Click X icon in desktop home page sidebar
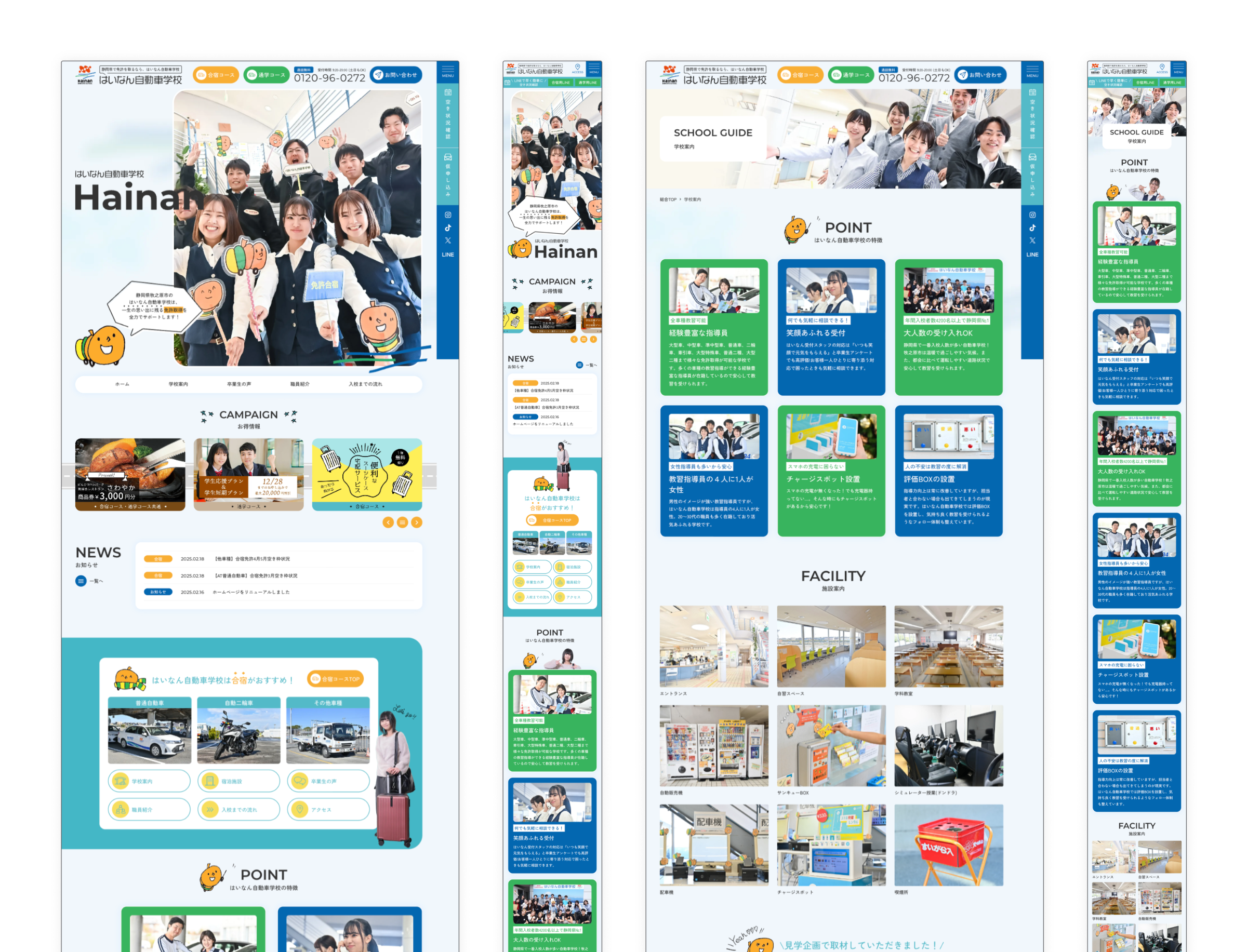The height and width of the screenshot is (952, 1247). pos(448,241)
